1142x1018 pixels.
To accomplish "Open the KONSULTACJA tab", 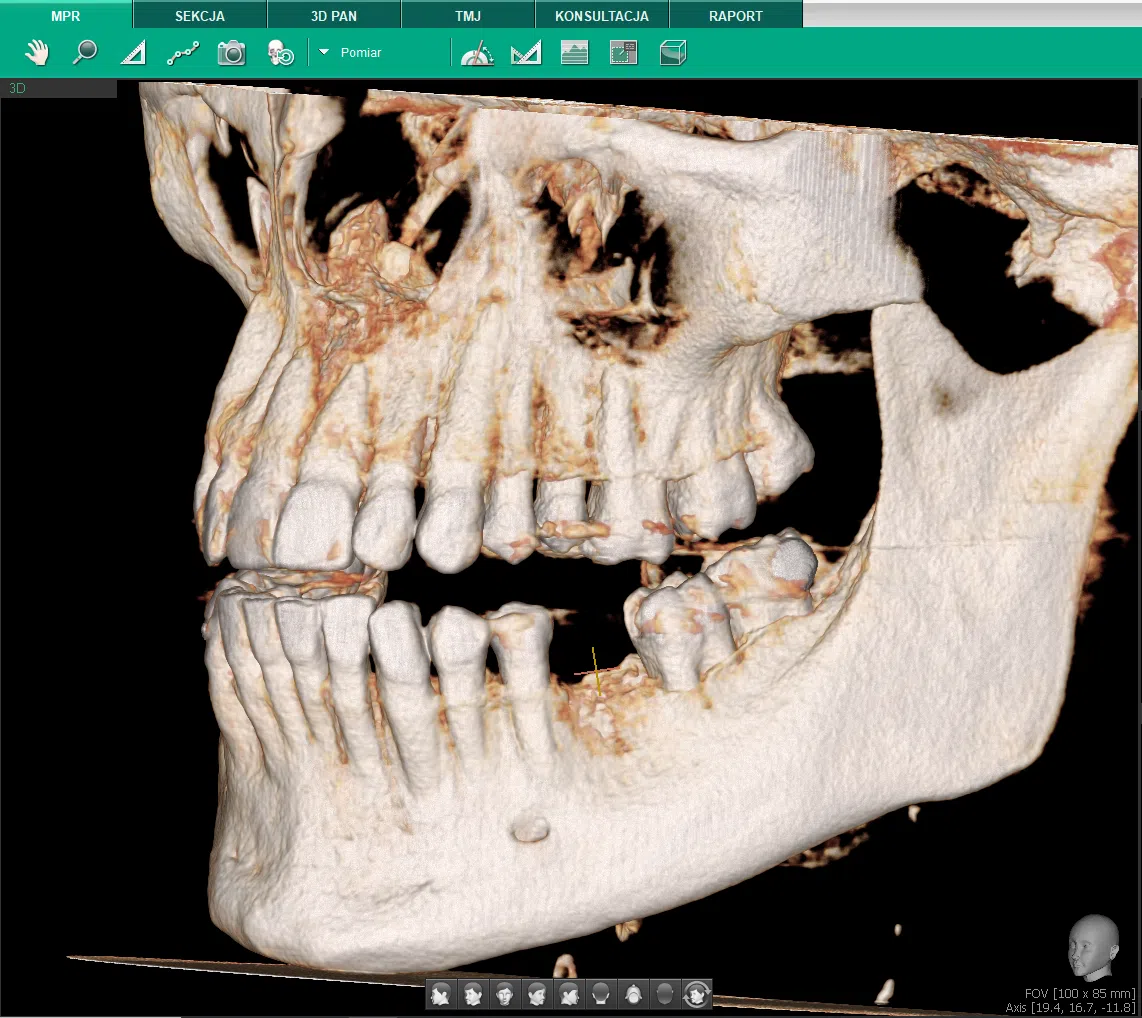I will click(x=602, y=16).
